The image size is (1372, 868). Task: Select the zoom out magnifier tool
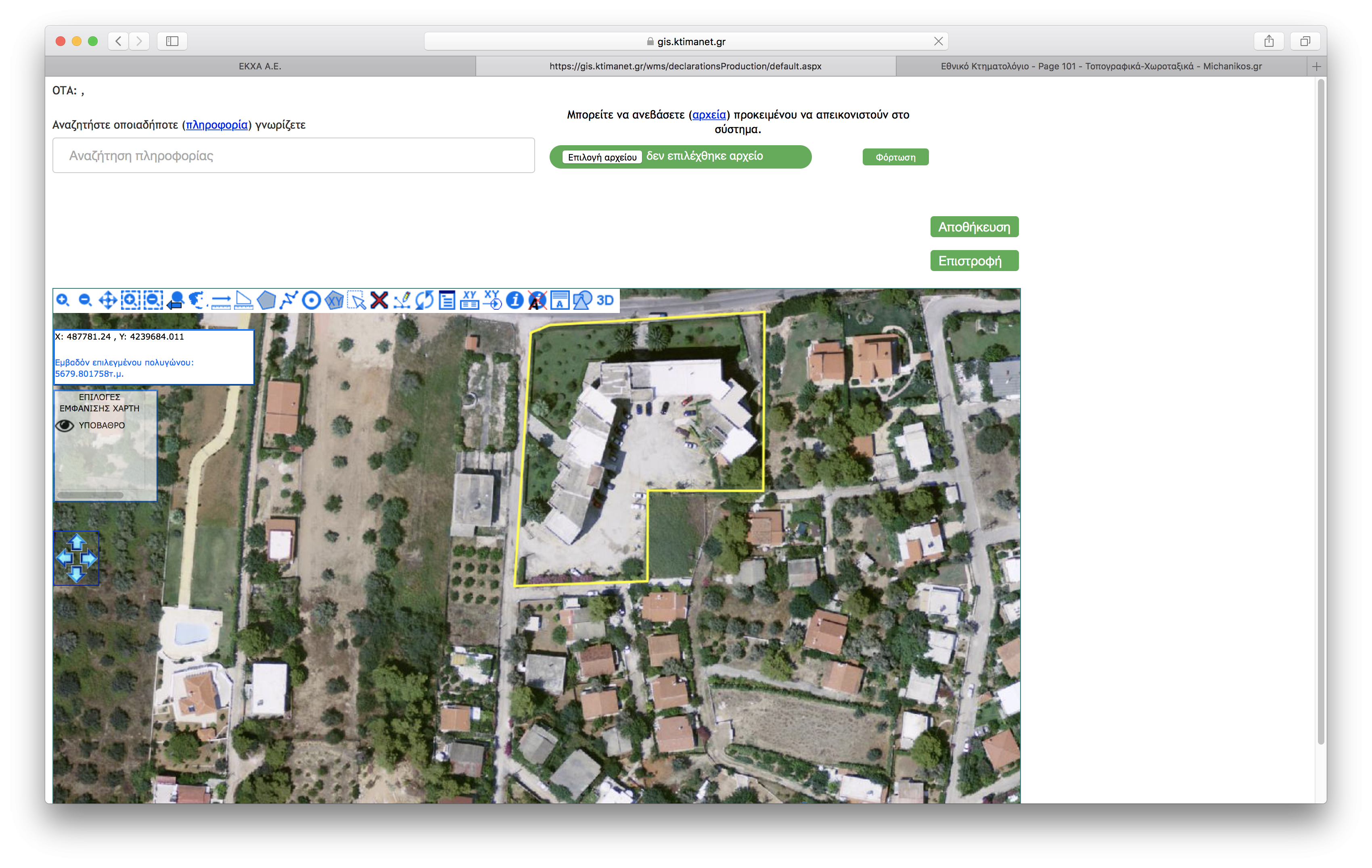pos(85,300)
